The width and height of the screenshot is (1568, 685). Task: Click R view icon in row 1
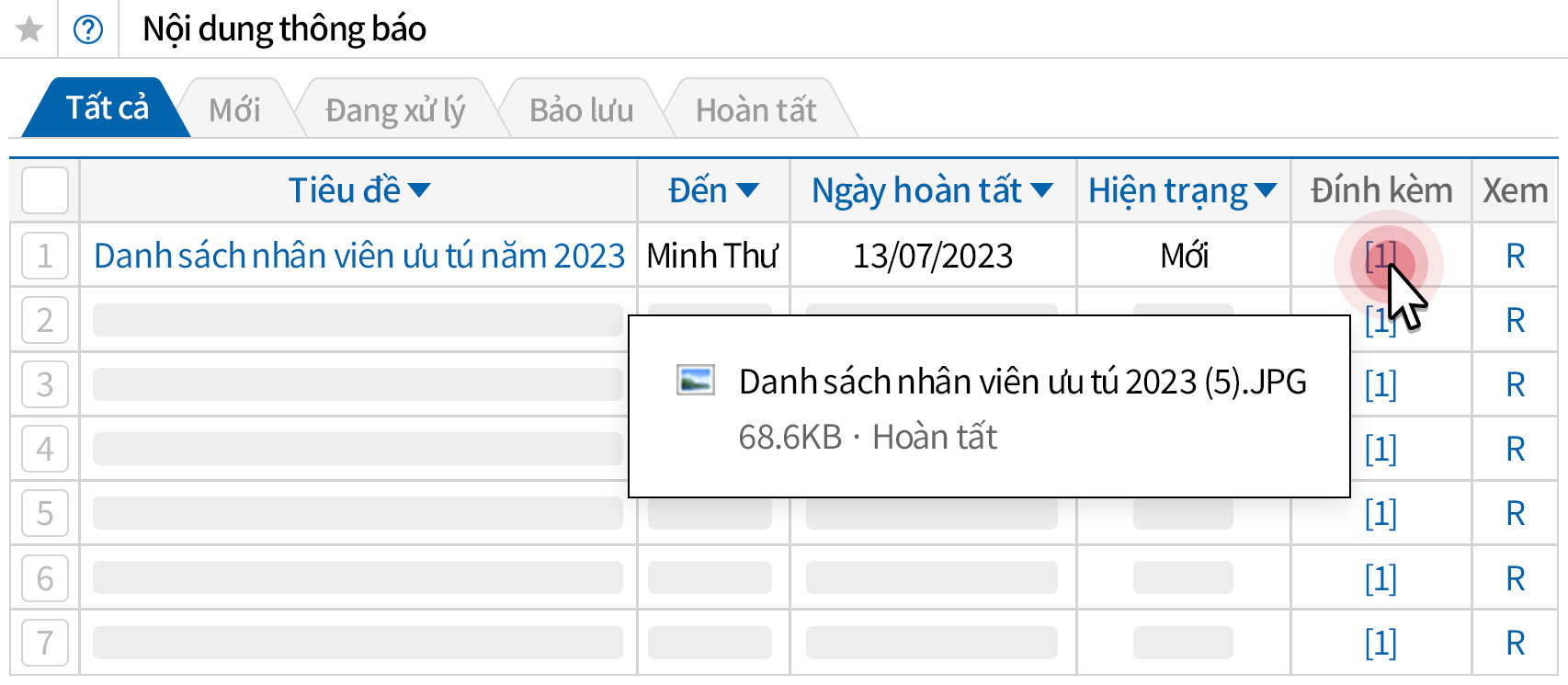pos(1515,256)
